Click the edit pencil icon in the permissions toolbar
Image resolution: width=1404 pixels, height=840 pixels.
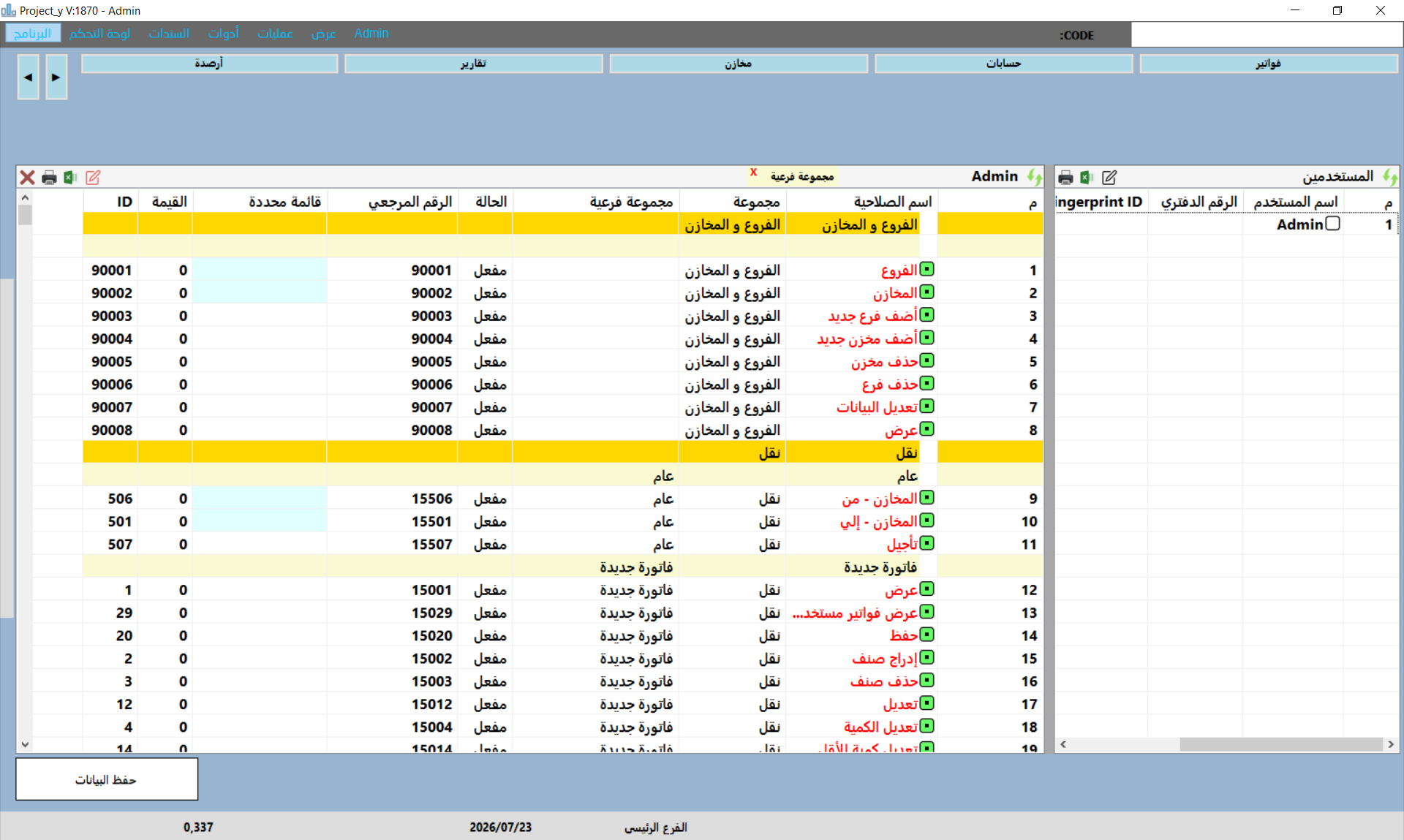click(93, 177)
